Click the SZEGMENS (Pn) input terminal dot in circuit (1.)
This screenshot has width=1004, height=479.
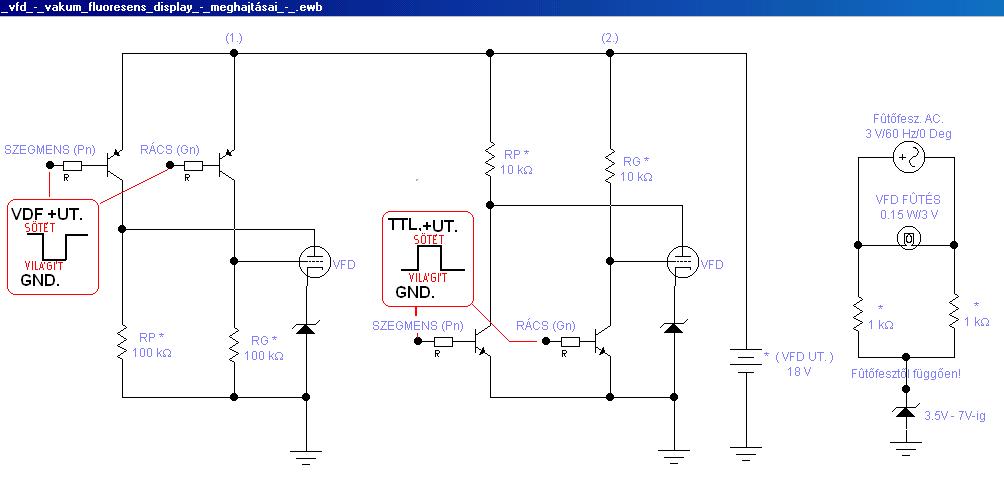click(x=50, y=166)
